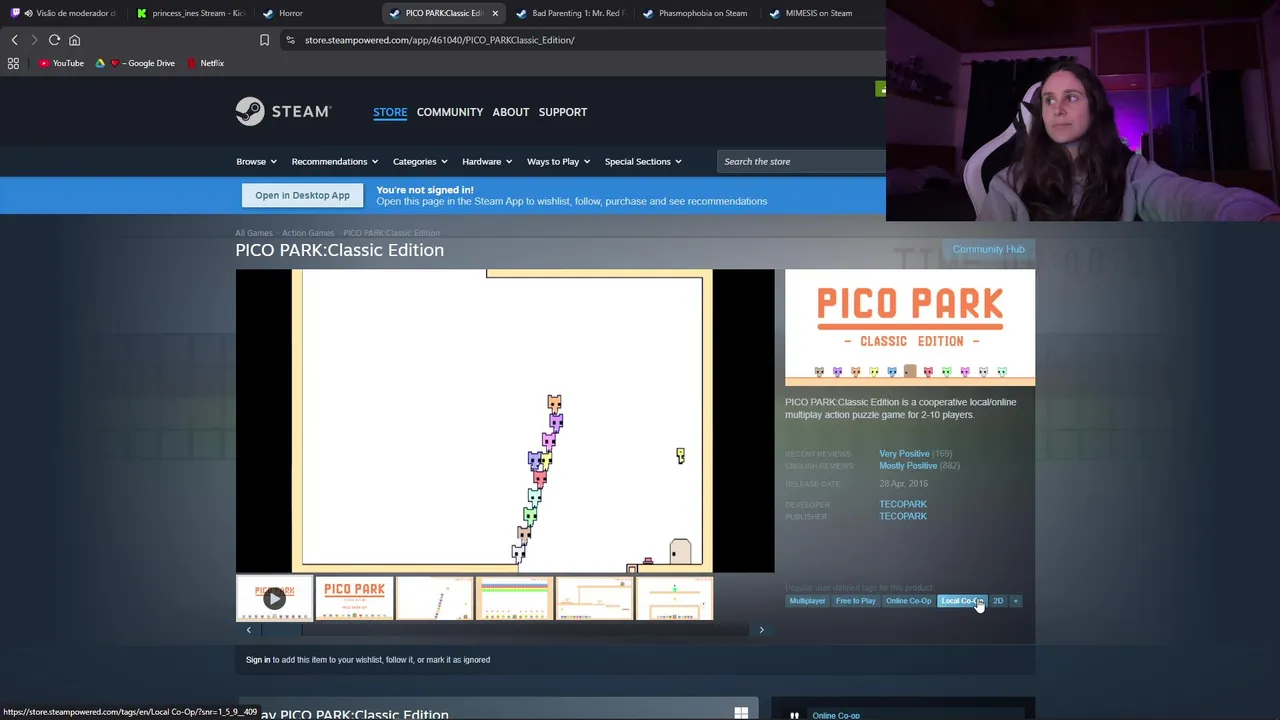Viewport: 1280px width, 720px height.
Task: Click the media strip right arrow
Action: click(761, 630)
